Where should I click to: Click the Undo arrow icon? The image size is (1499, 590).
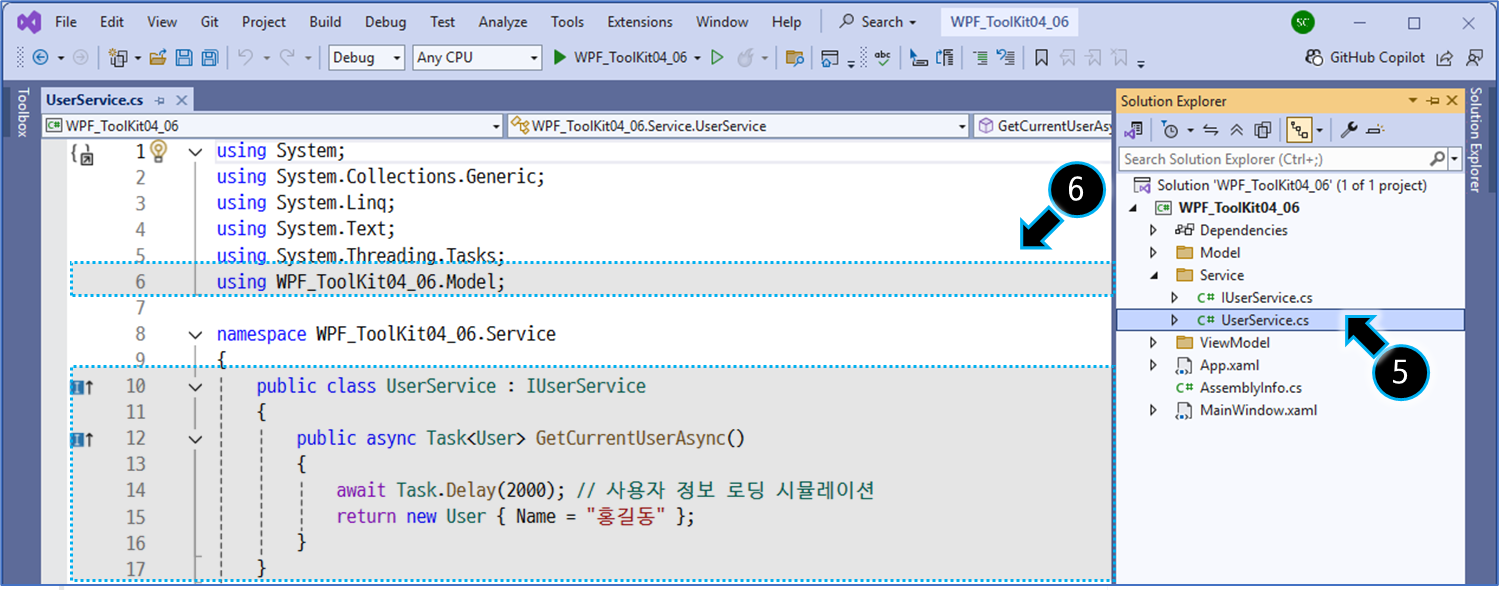(x=245, y=58)
